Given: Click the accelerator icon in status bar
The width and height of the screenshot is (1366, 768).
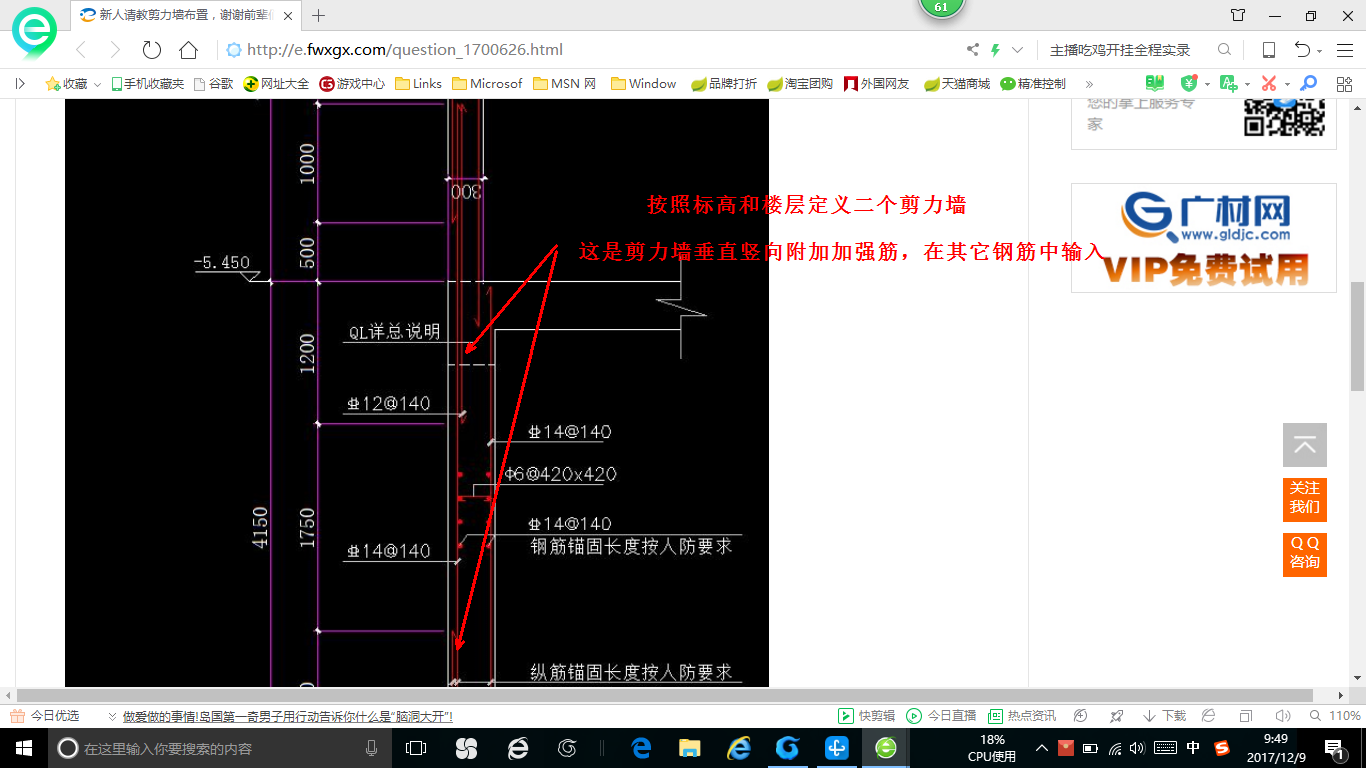Looking at the screenshot, I should click(x=1081, y=716).
